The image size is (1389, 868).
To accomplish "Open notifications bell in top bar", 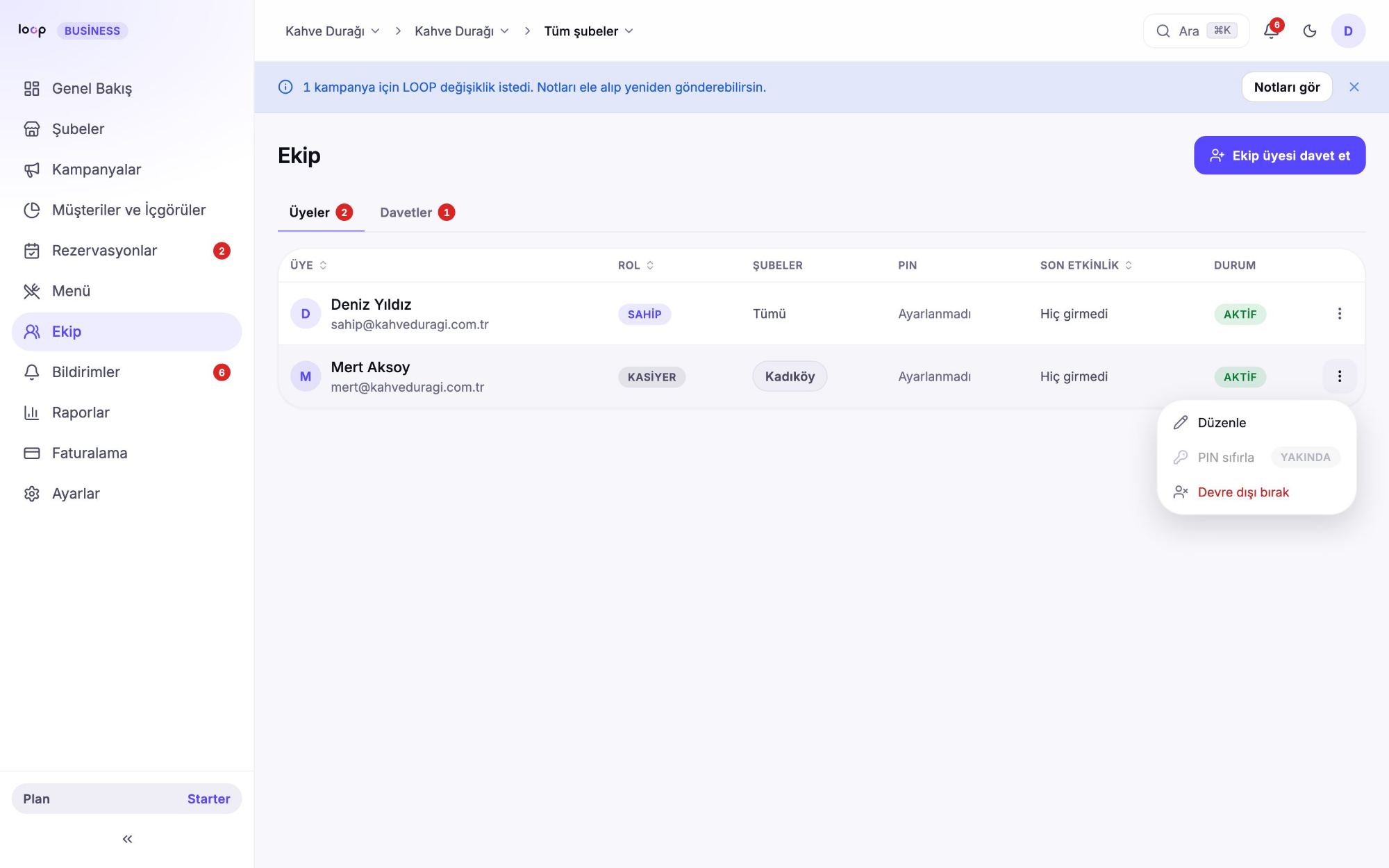I will tap(1272, 31).
